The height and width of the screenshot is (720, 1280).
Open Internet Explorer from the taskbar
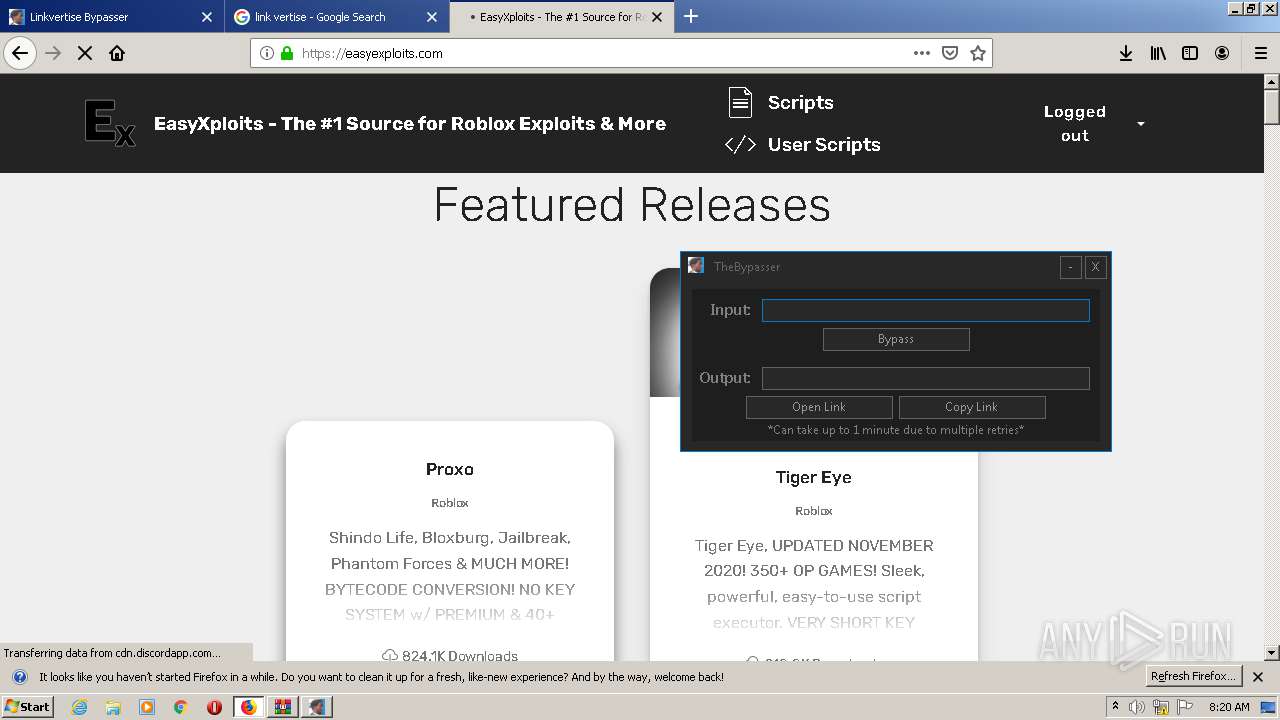click(79, 707)
